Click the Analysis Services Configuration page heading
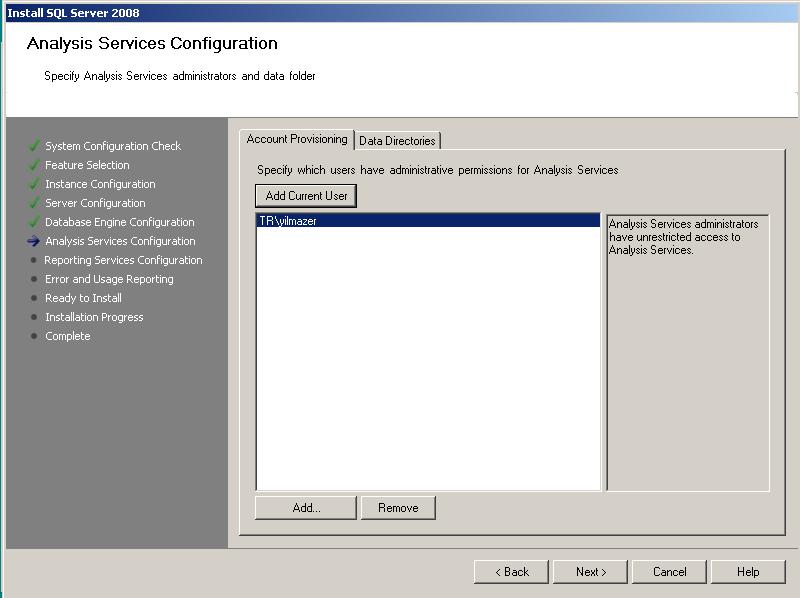 (152, 43)
